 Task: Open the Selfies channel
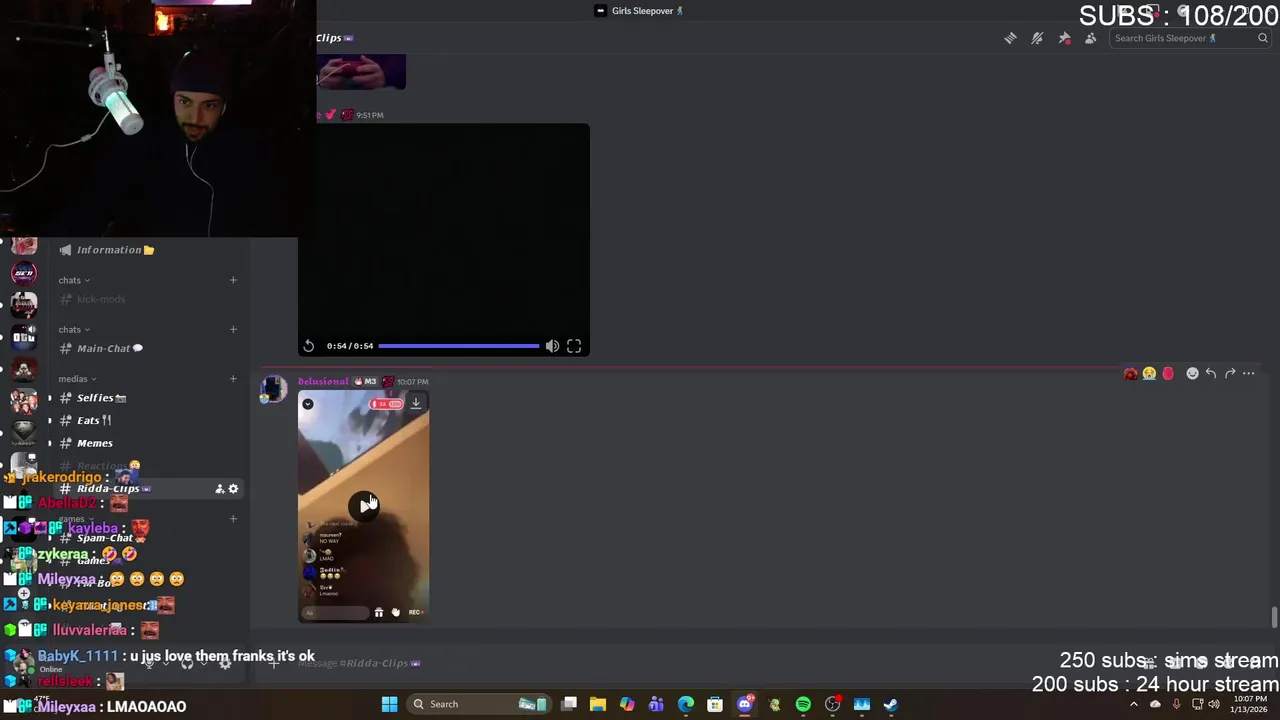pyautogui.click(x=145, y=398)
